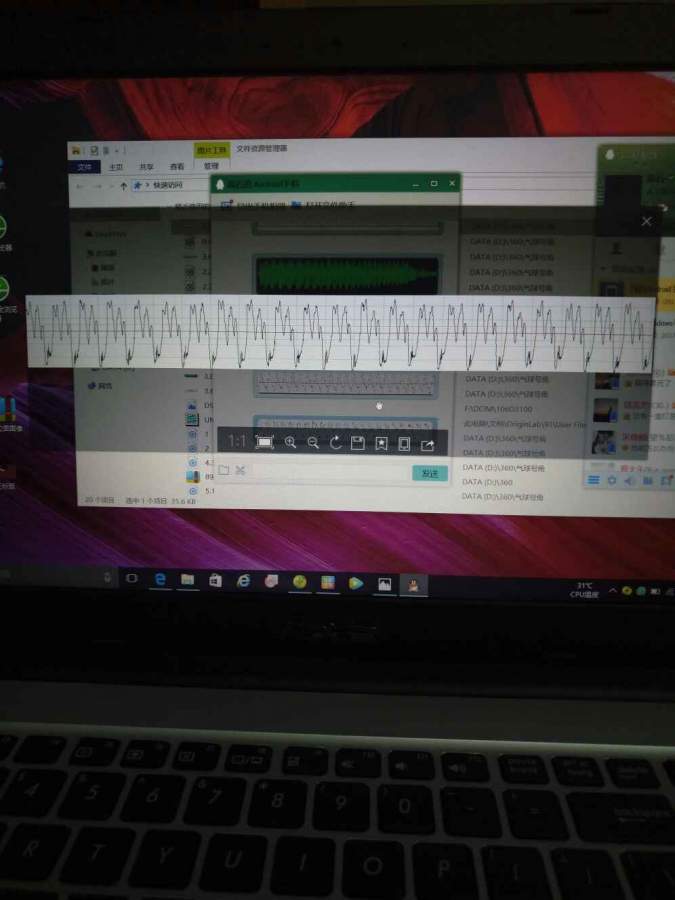Screen dimensions: 675x900
Task: Click the speaker icon in QQ panel bottom
Action: [630, 480]
